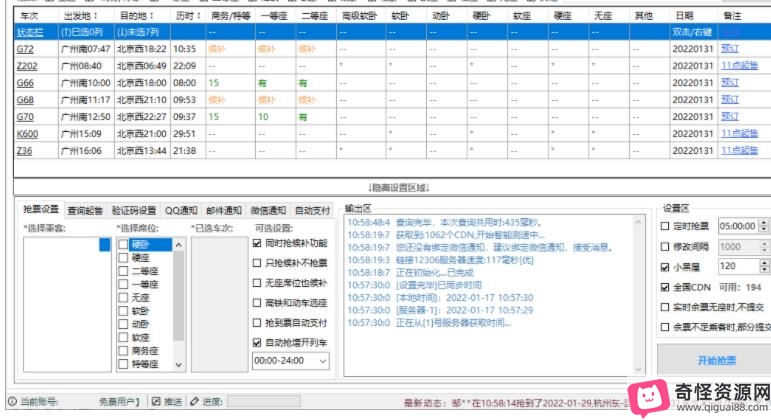Check the 修改间隔 option
This screenshot has height=420, width=771.
tap(665, 246)
